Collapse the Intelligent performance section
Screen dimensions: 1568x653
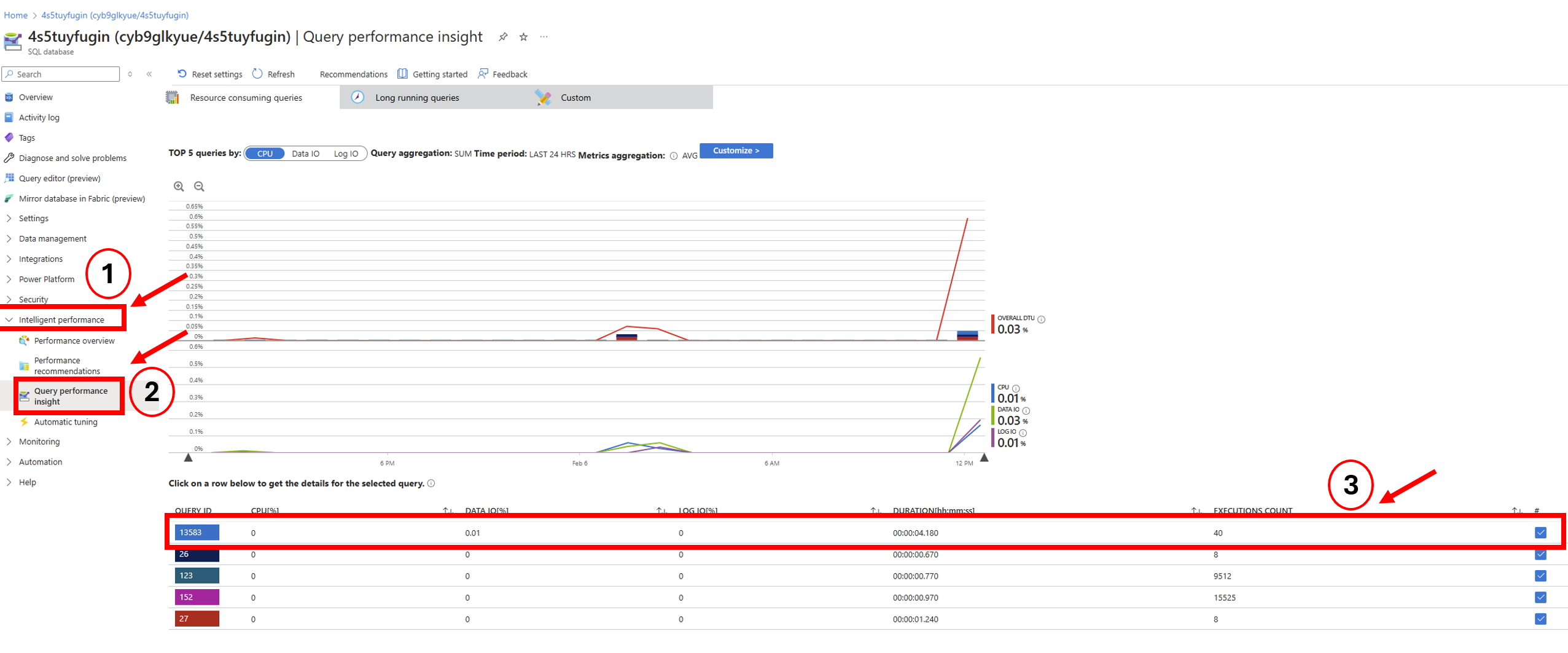tap(9, 320)
